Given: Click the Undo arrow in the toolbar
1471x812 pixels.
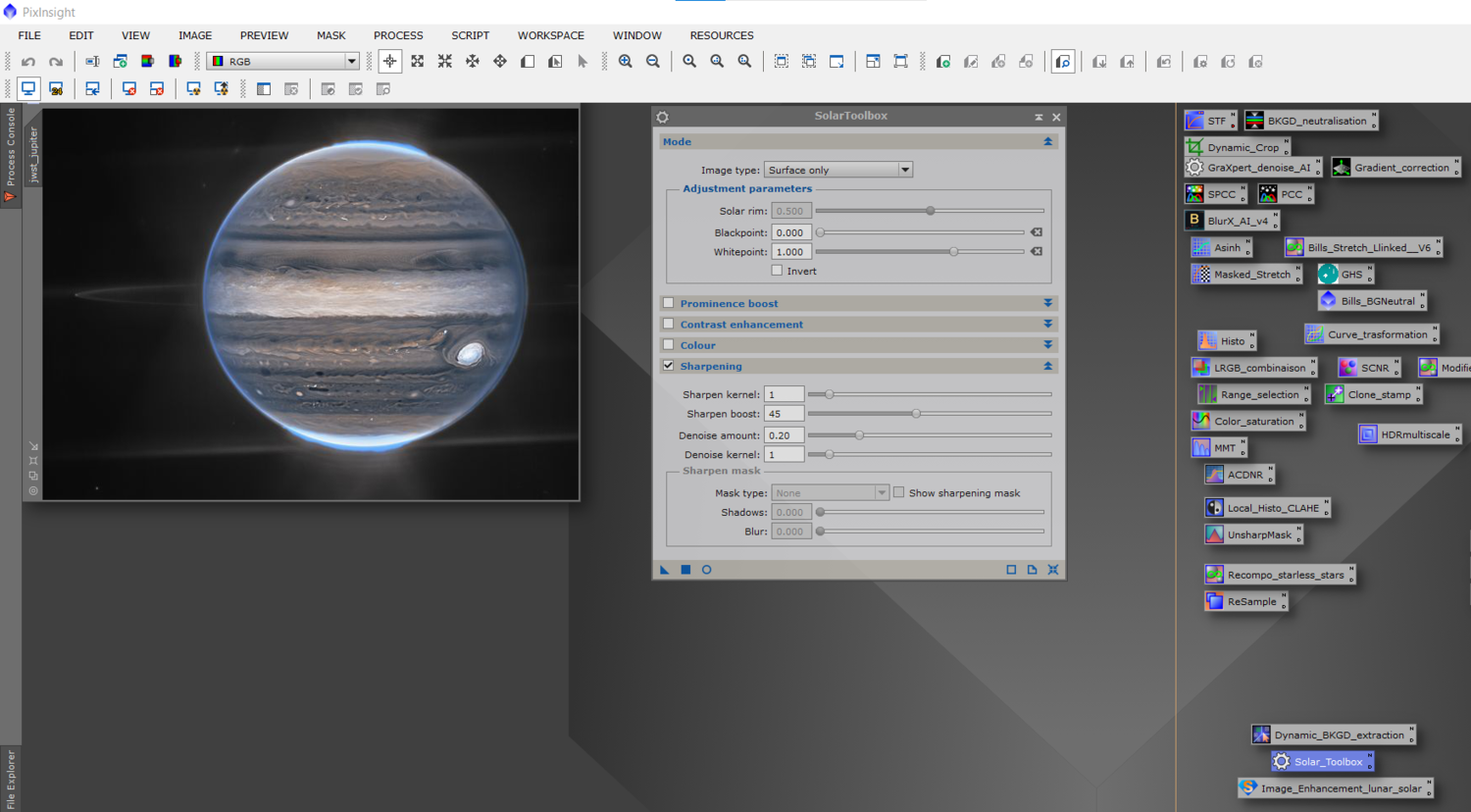Looking at the screenshot, I should point(28,62).
